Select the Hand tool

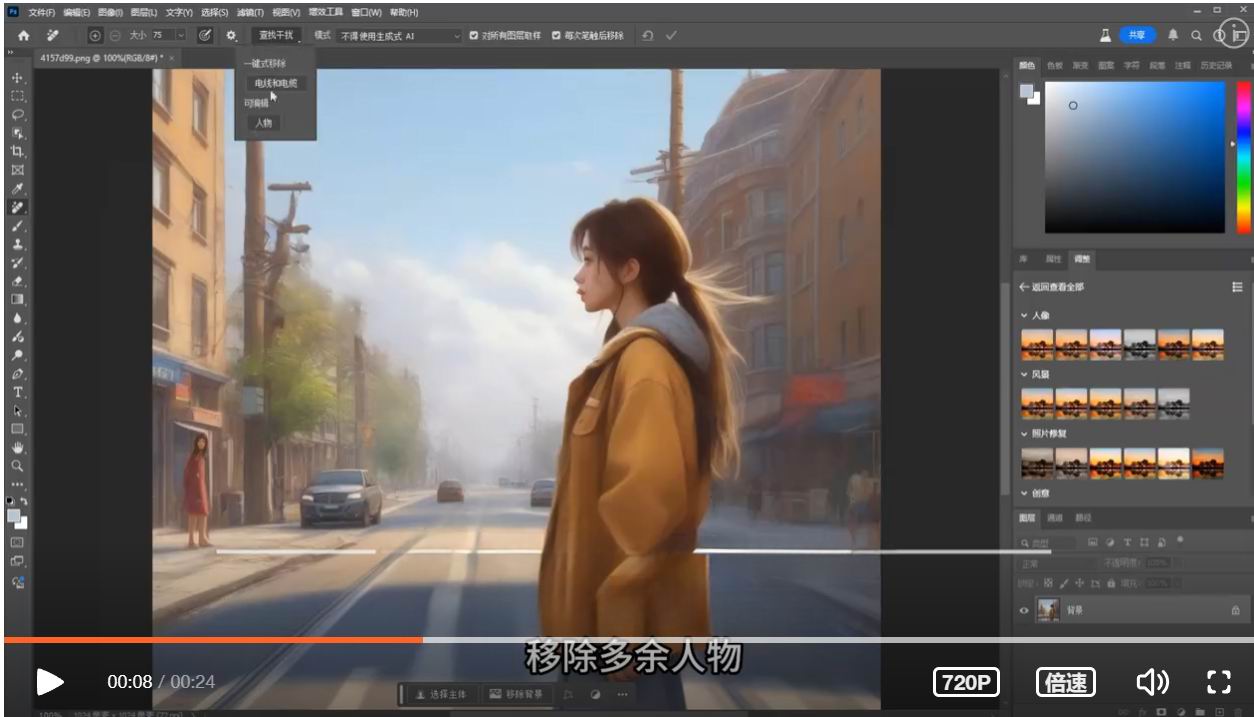[x=17, y=447]
